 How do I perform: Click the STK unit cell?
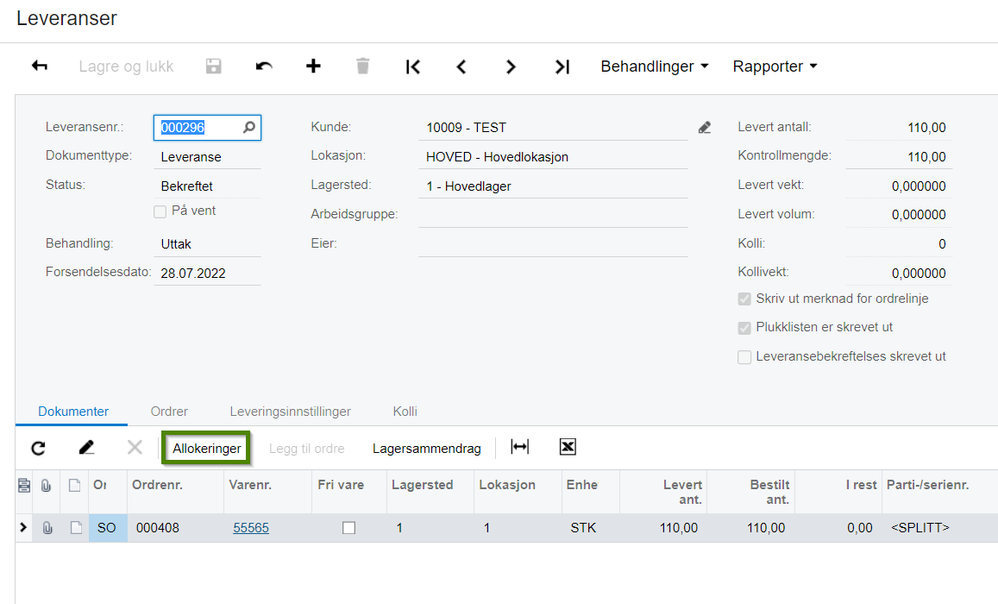pyautogui.click(x=590, y=528)
